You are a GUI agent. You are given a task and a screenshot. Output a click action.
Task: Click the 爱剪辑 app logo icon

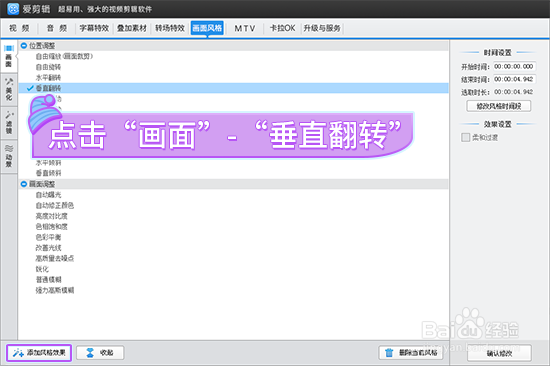[13, 9]
